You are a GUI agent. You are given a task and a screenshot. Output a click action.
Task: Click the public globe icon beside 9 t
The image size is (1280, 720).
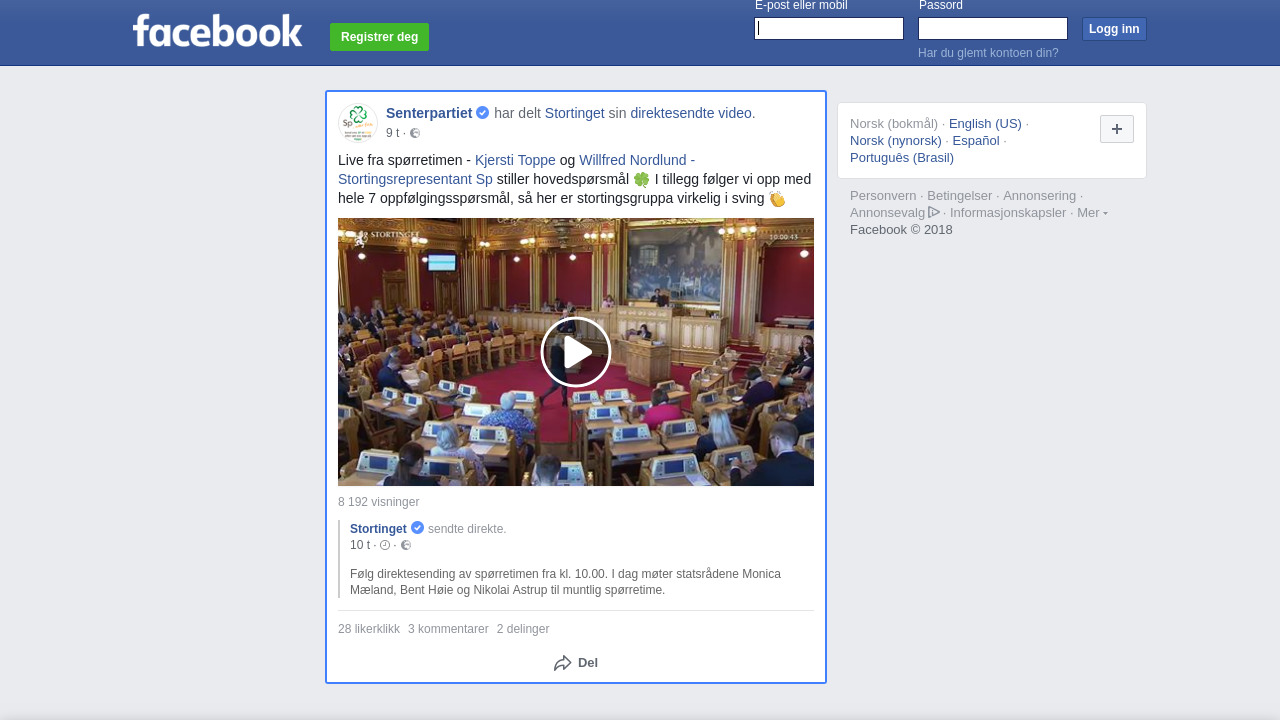tap(415, 133)
